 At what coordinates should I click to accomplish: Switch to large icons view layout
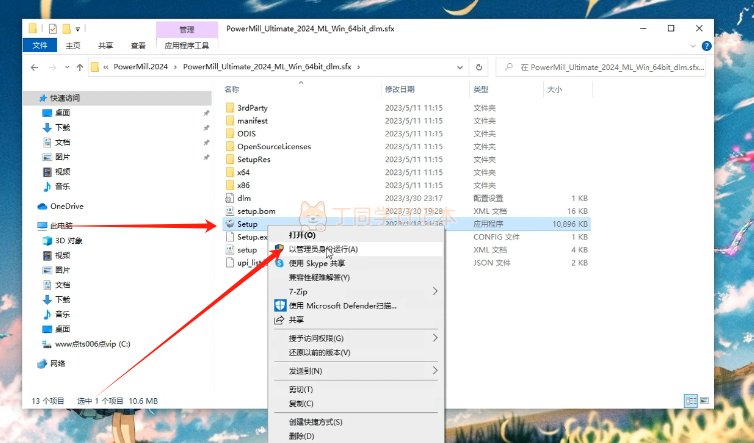coord(704,401)
